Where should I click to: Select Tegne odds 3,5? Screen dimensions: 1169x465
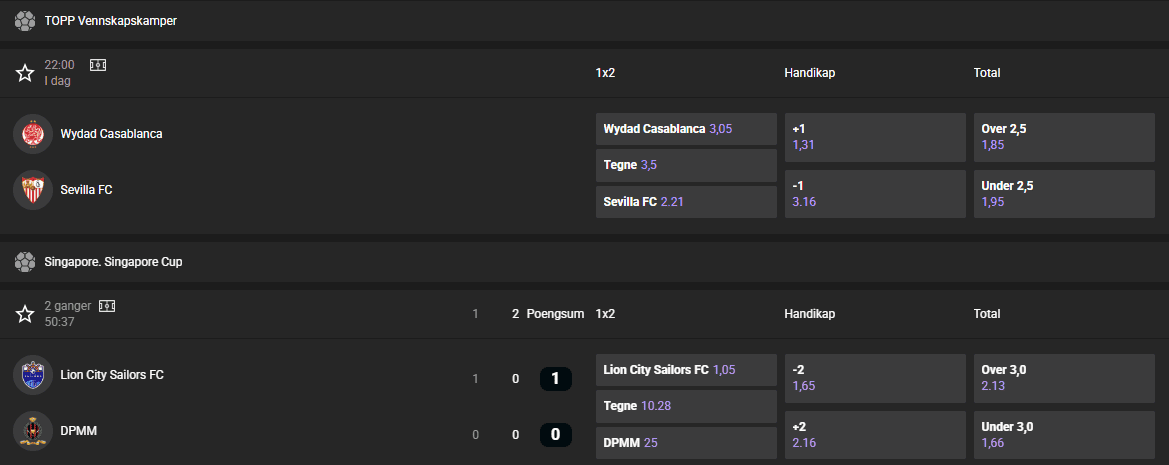click(686, 165)
